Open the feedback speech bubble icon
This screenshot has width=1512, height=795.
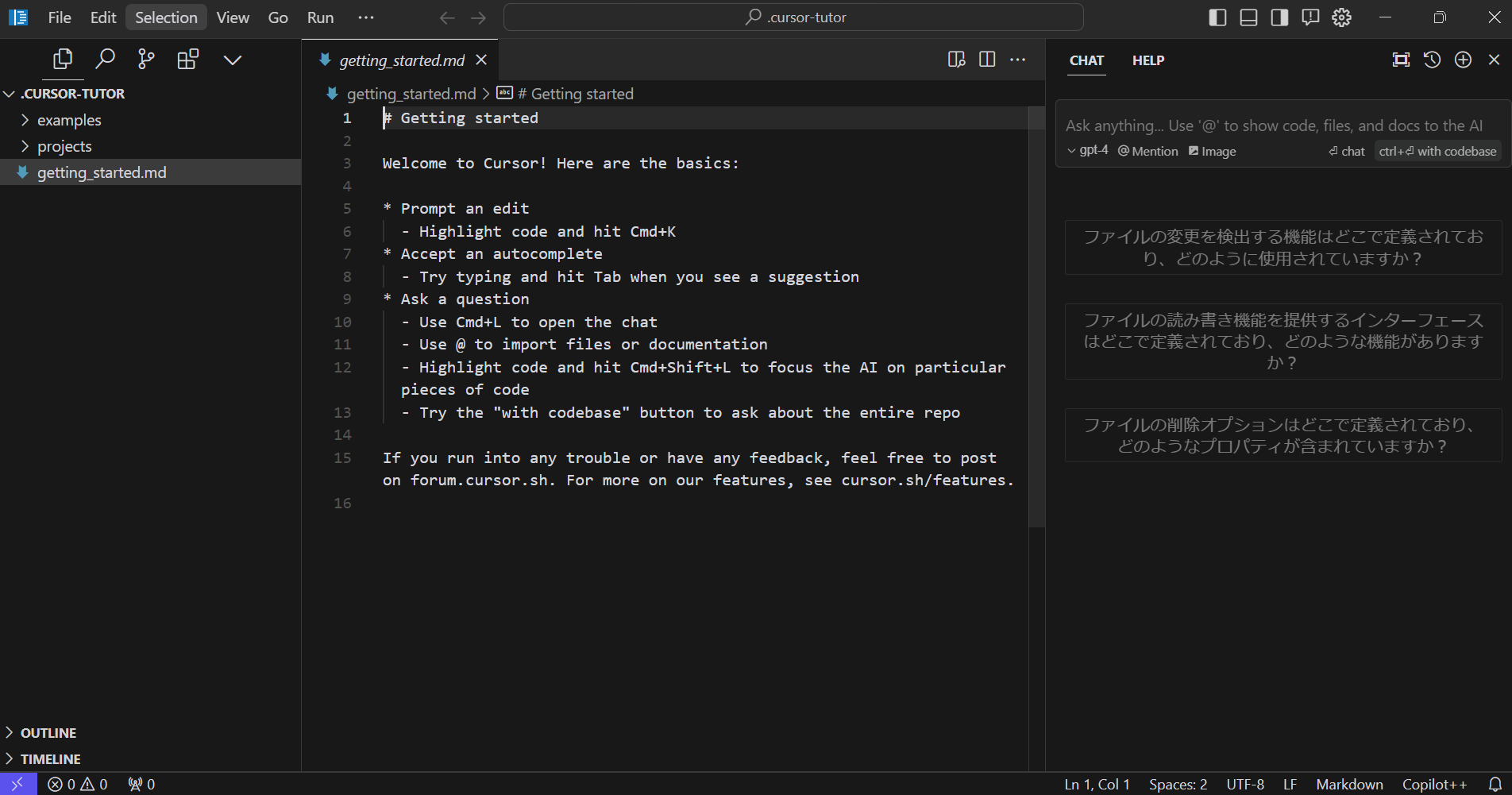tap(1310, 17)
